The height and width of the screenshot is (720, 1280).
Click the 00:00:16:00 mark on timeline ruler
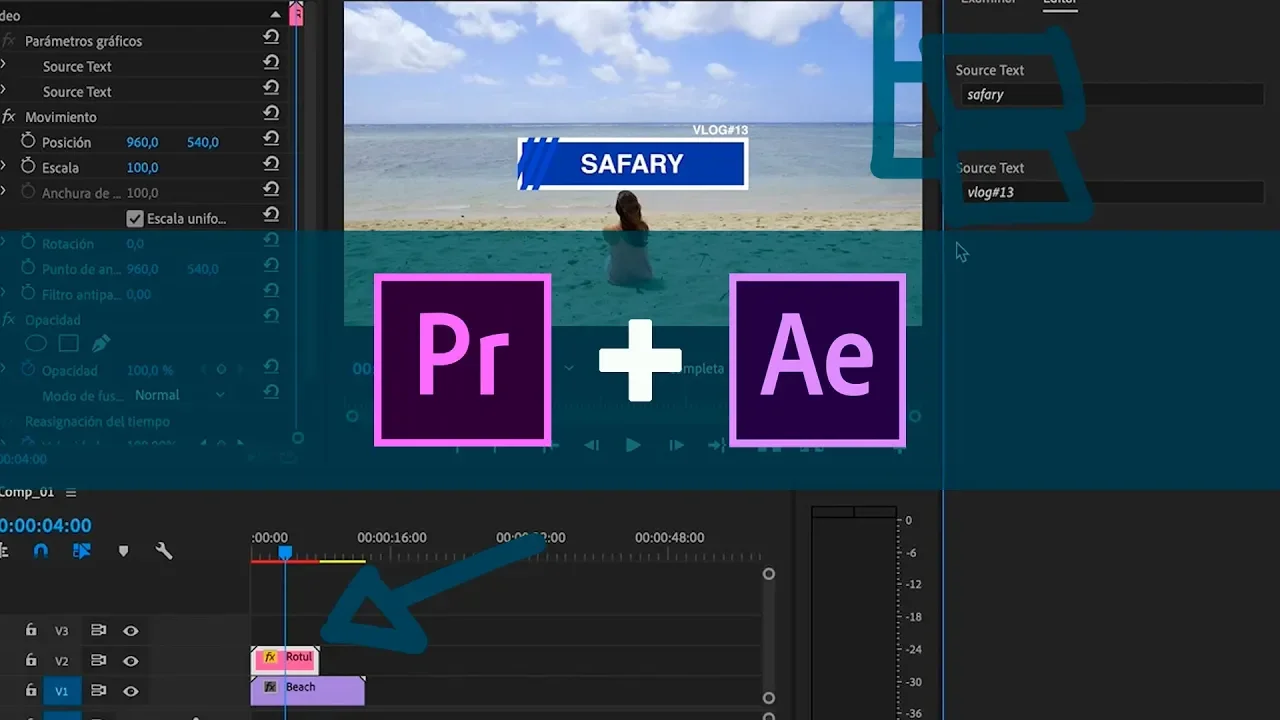[392, 537]
